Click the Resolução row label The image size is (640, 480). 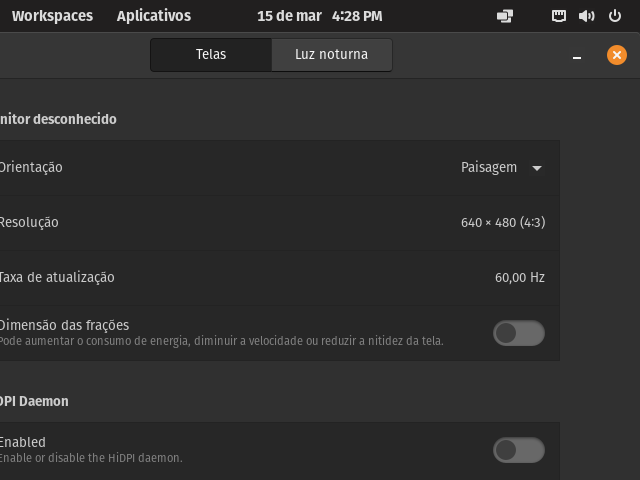click(29, 222)
